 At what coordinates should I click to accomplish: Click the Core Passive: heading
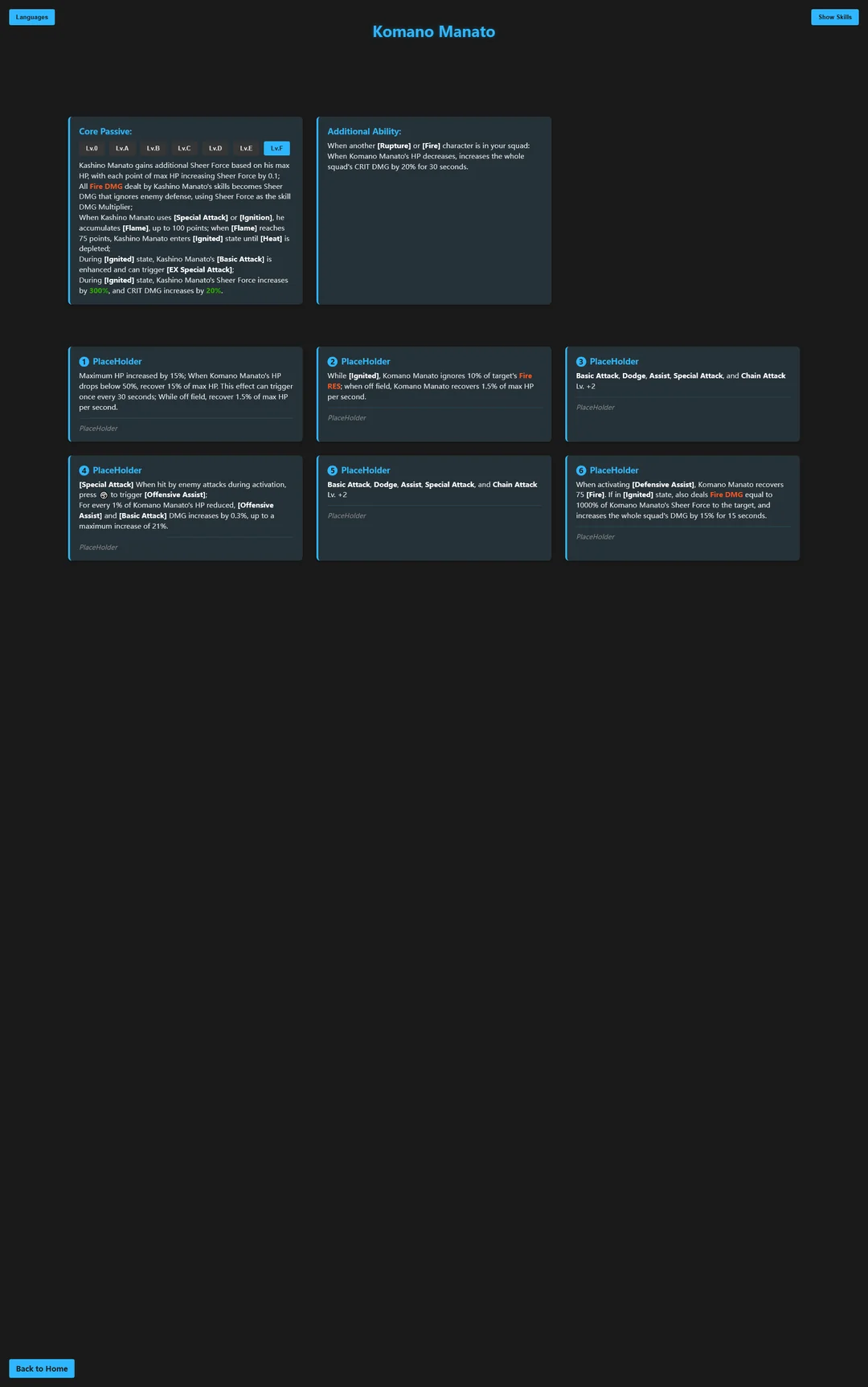pyautogui.click(x=105, y=131)
